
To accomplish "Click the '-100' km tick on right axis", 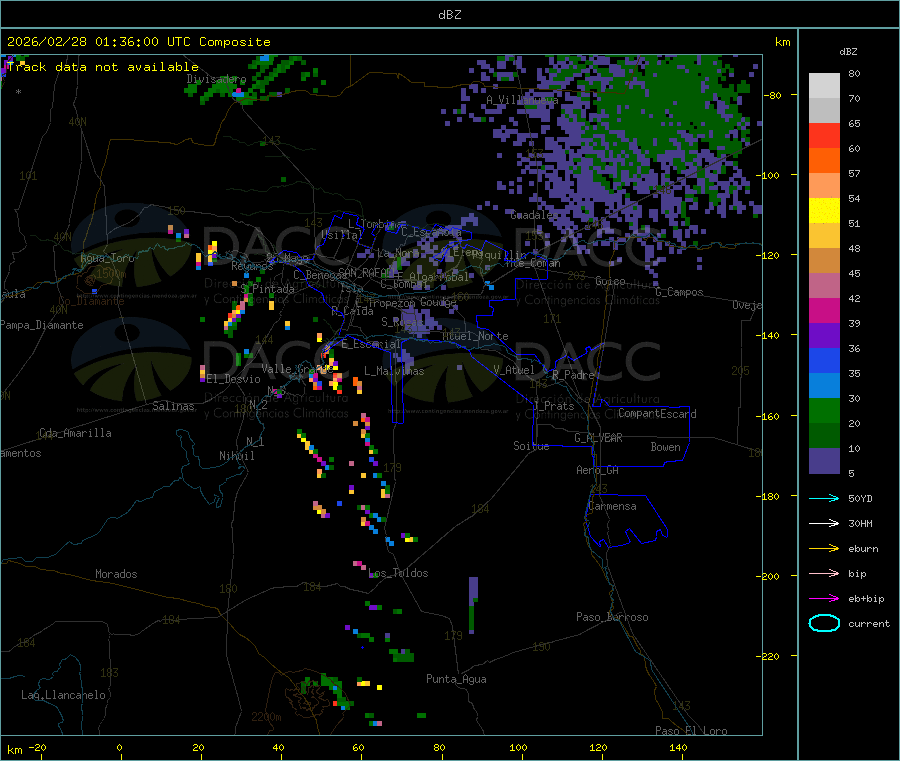I will click(x=768, y=175).
